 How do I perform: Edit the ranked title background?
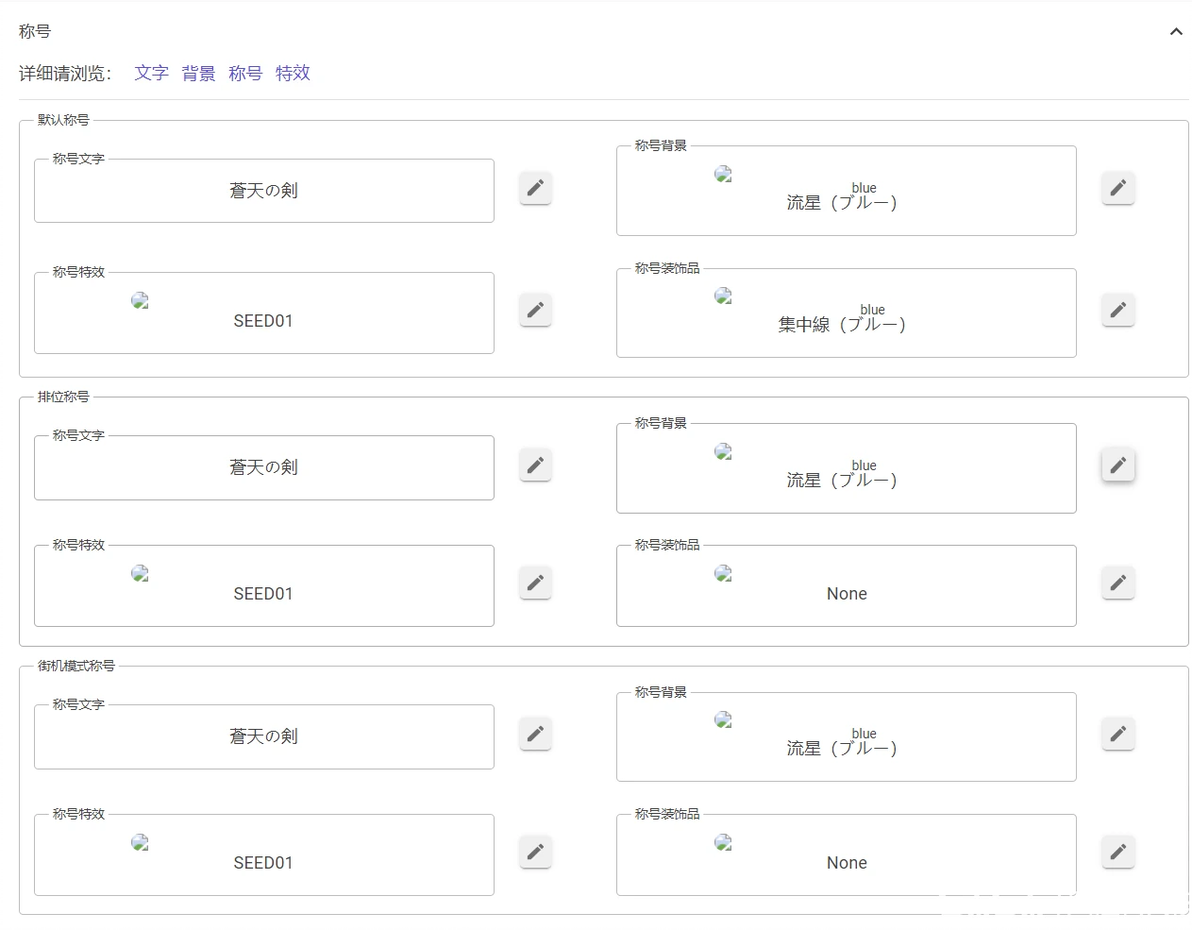1118,465
